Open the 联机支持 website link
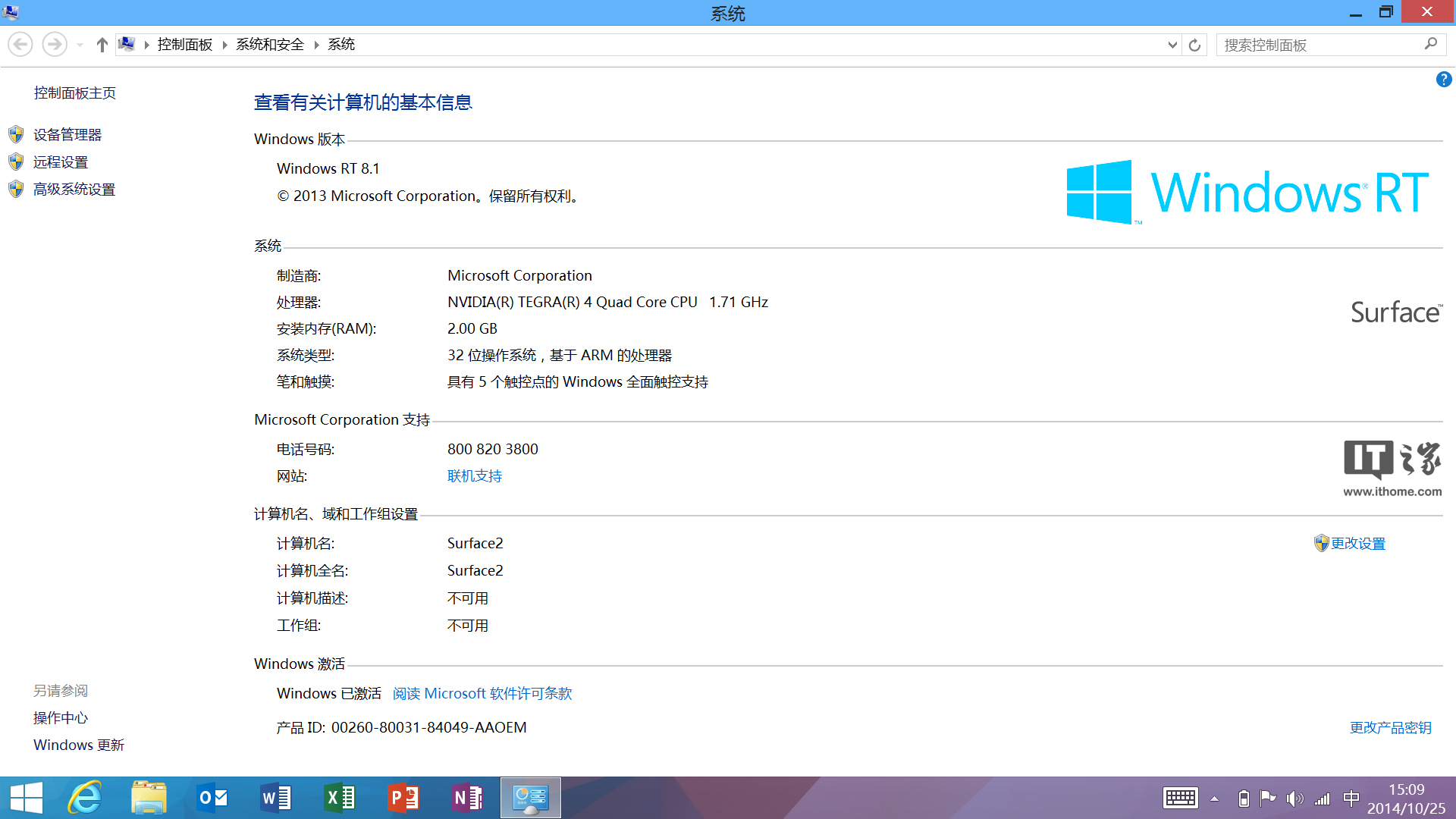The height and width of the screenshot is (819, 1456). click(x=475, y=476)
